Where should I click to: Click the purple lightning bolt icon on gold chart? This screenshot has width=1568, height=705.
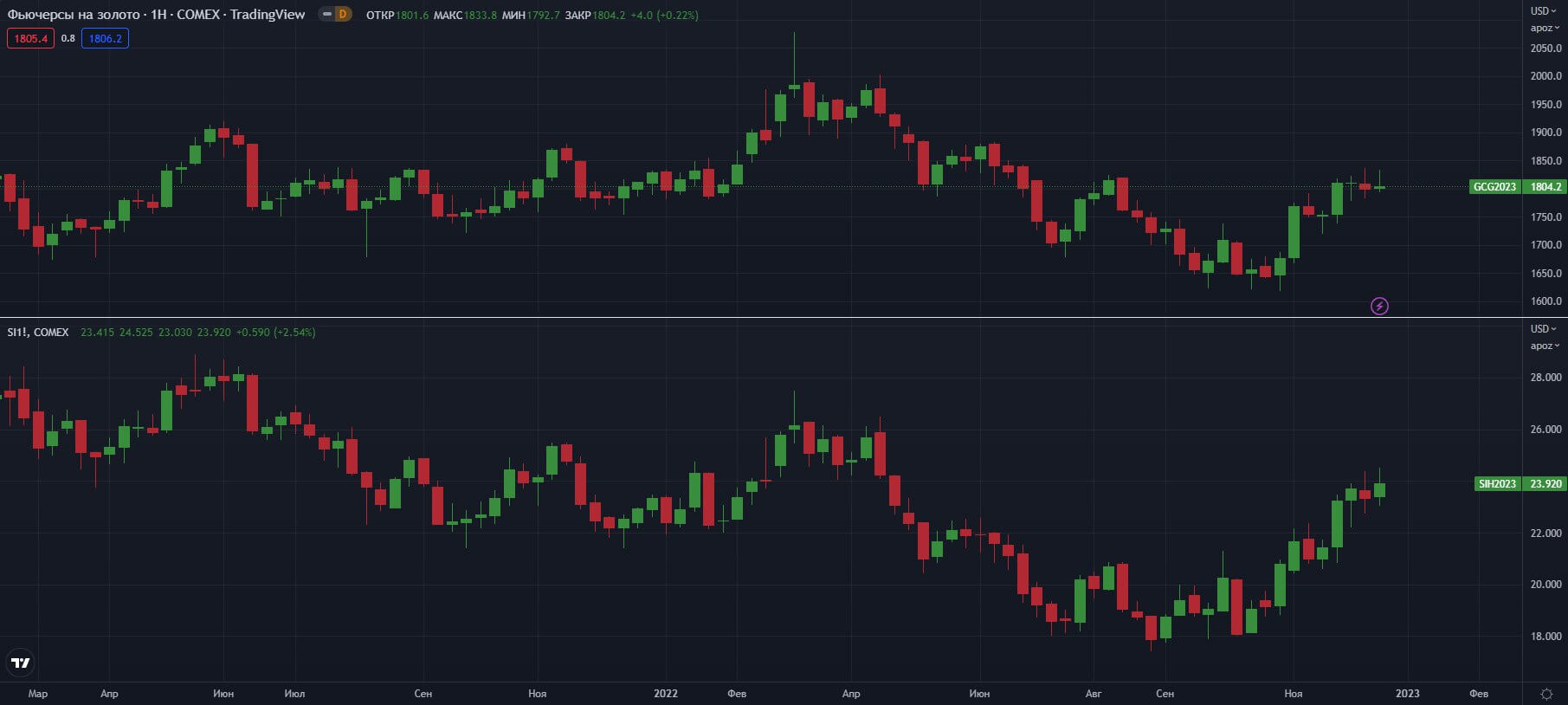pos(1379,306)
